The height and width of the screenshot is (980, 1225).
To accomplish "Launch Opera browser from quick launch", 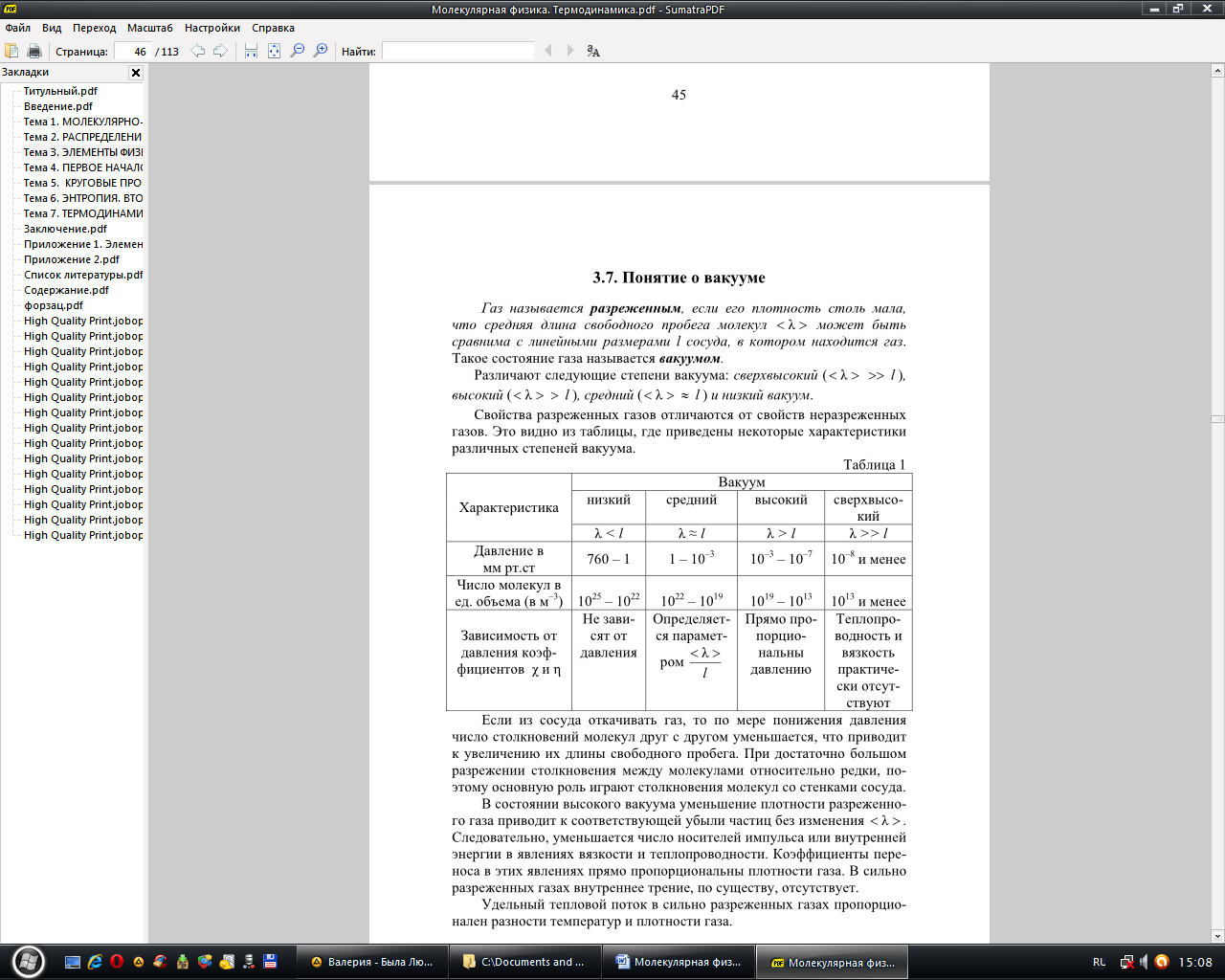I will [117, 962].
